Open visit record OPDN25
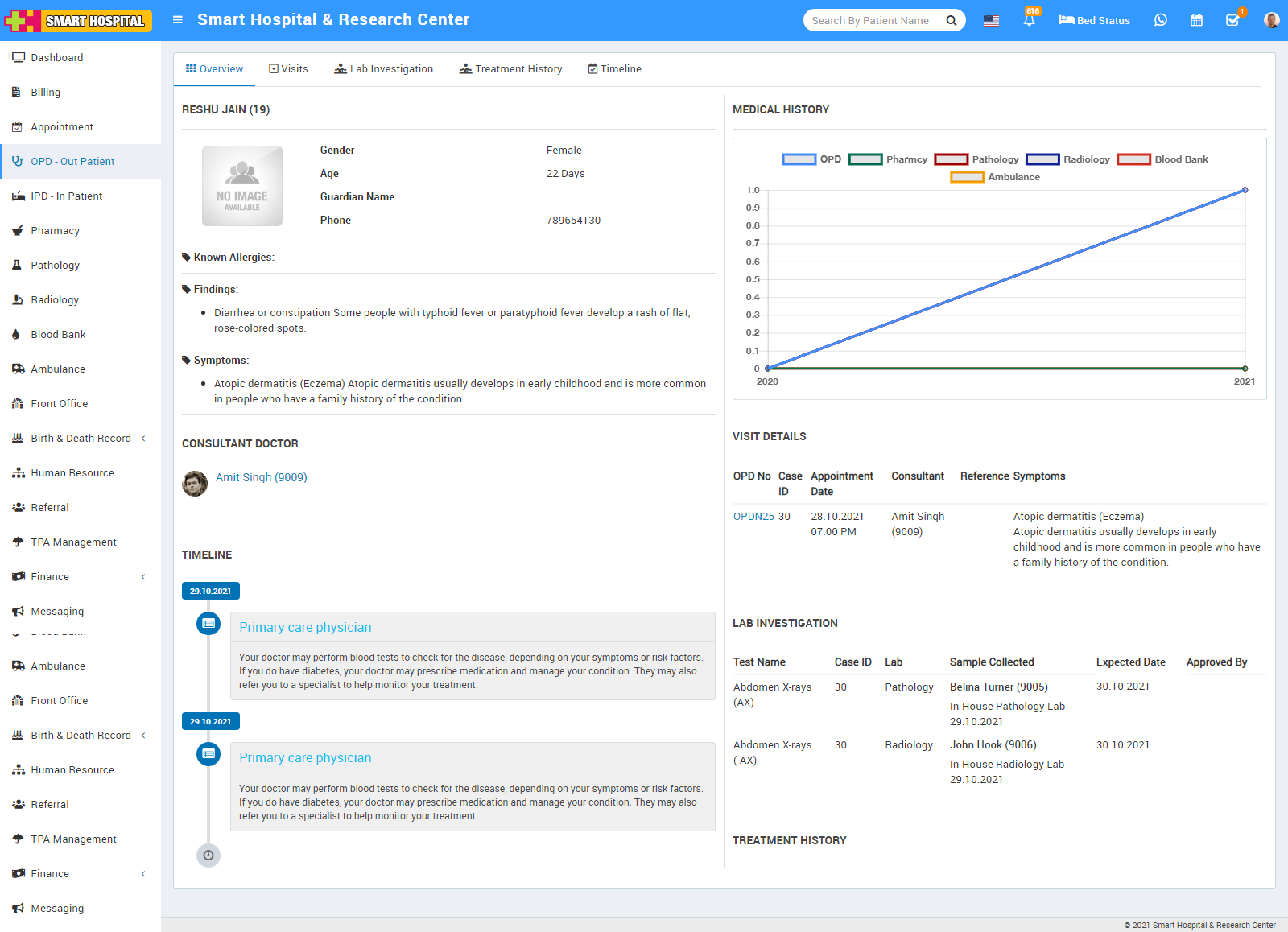The width and height of the screenshot is (1288, 932). click(x=753, y=516)
